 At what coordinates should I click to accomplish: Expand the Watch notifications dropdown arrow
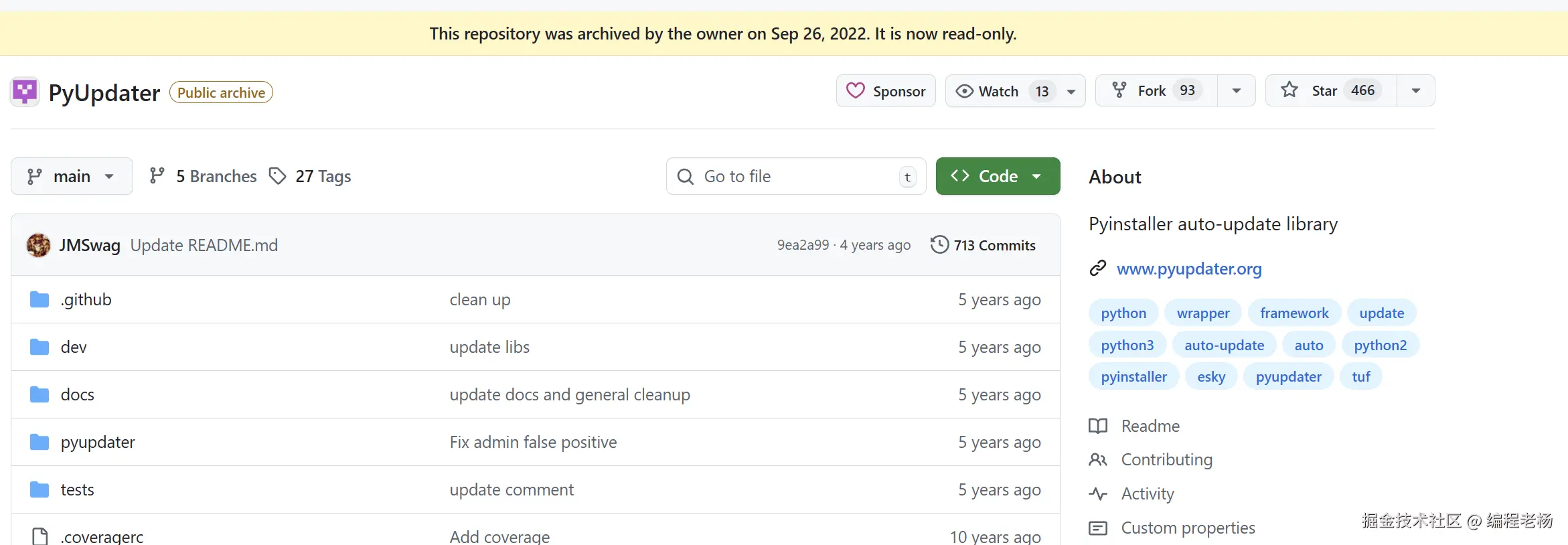[1071, 91]
